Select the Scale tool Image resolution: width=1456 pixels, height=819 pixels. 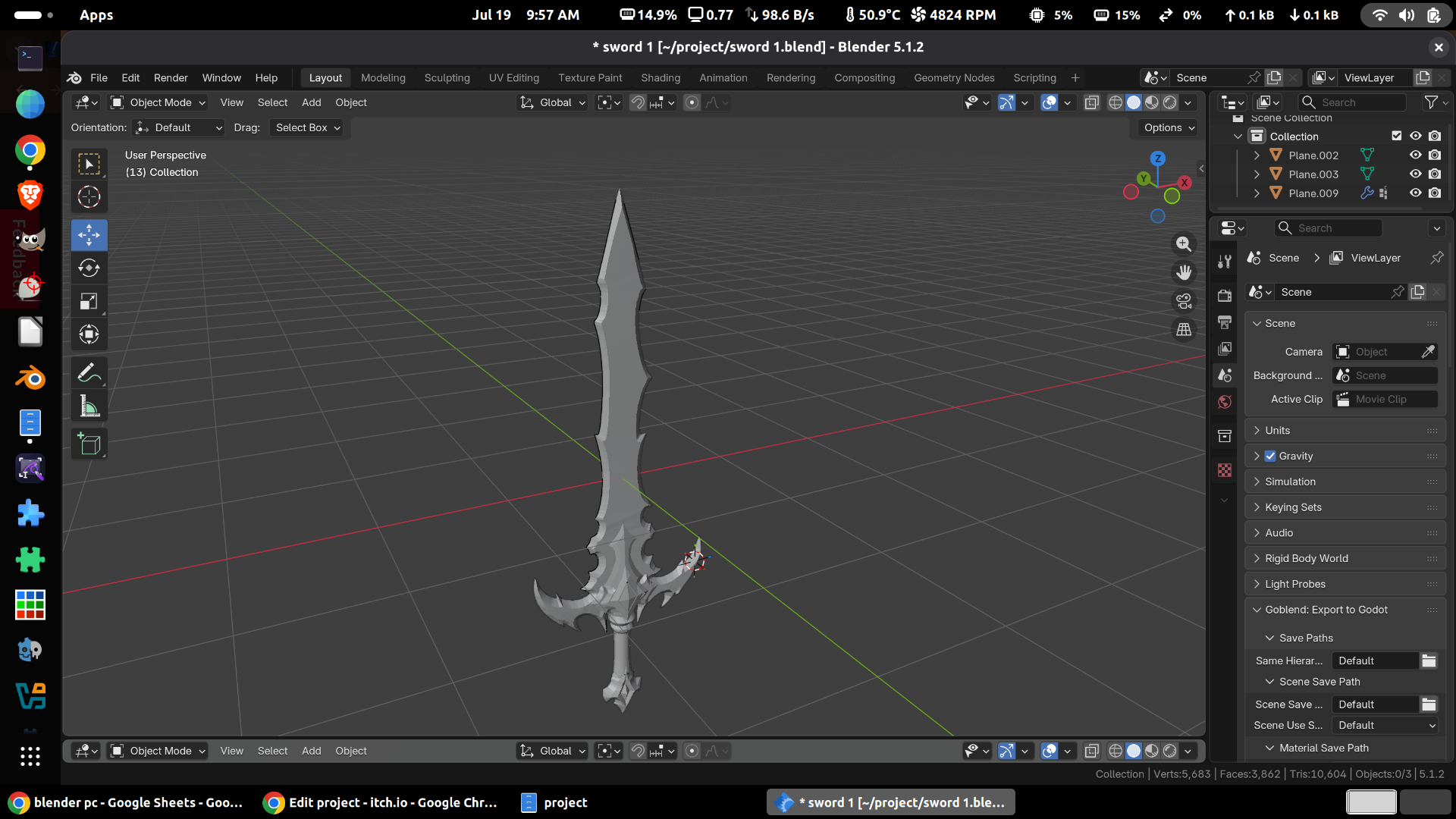coord(89,301)
